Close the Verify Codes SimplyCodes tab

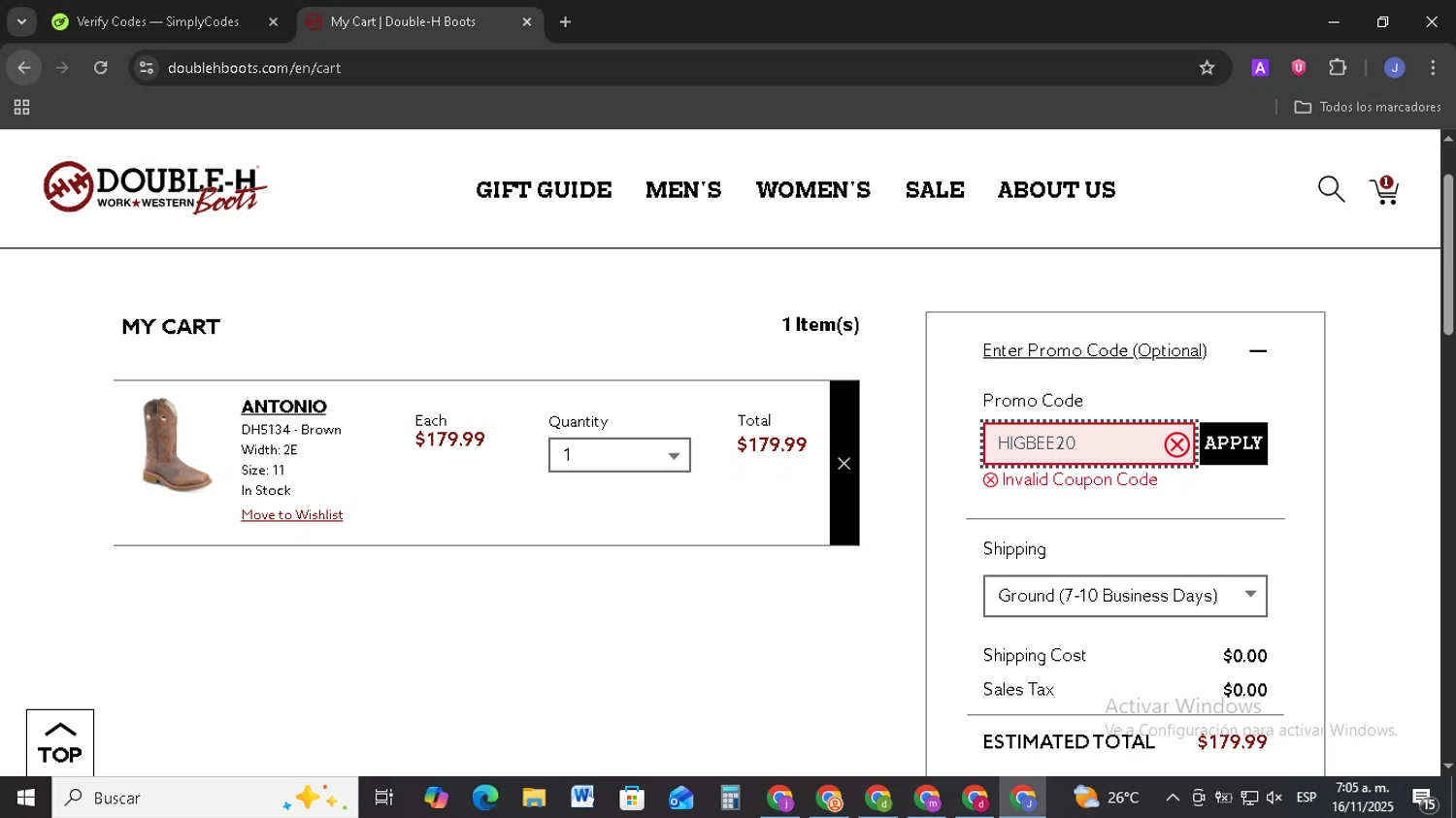pyautogui.click(x=273, y=21)
